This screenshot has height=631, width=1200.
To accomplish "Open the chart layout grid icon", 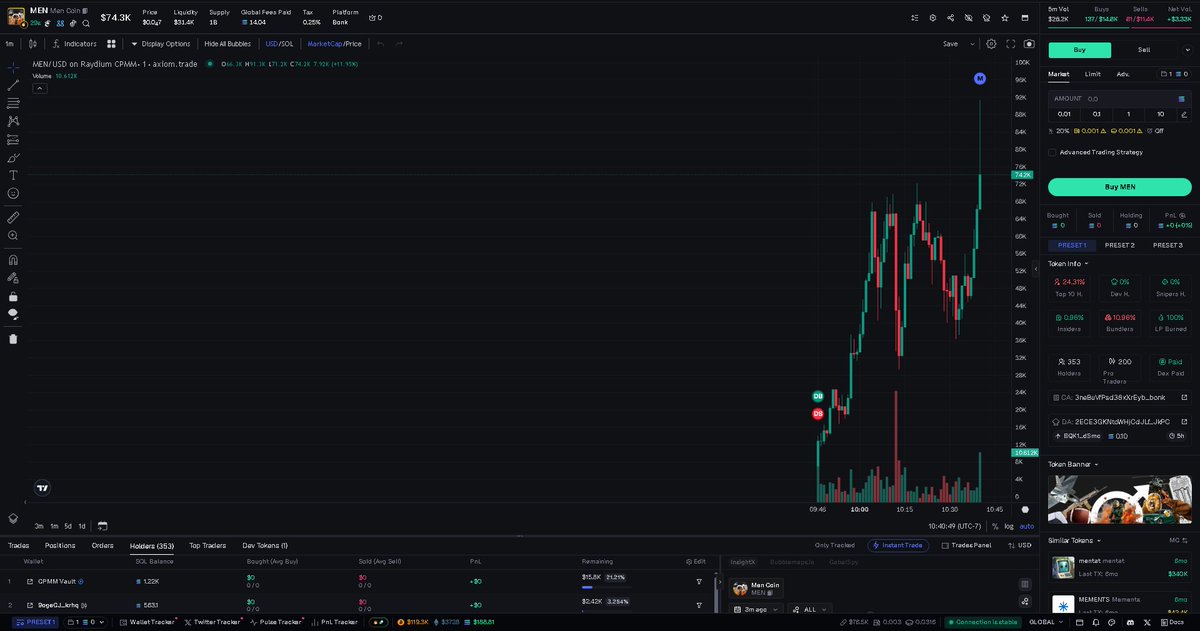I will [x=111, y=44].
